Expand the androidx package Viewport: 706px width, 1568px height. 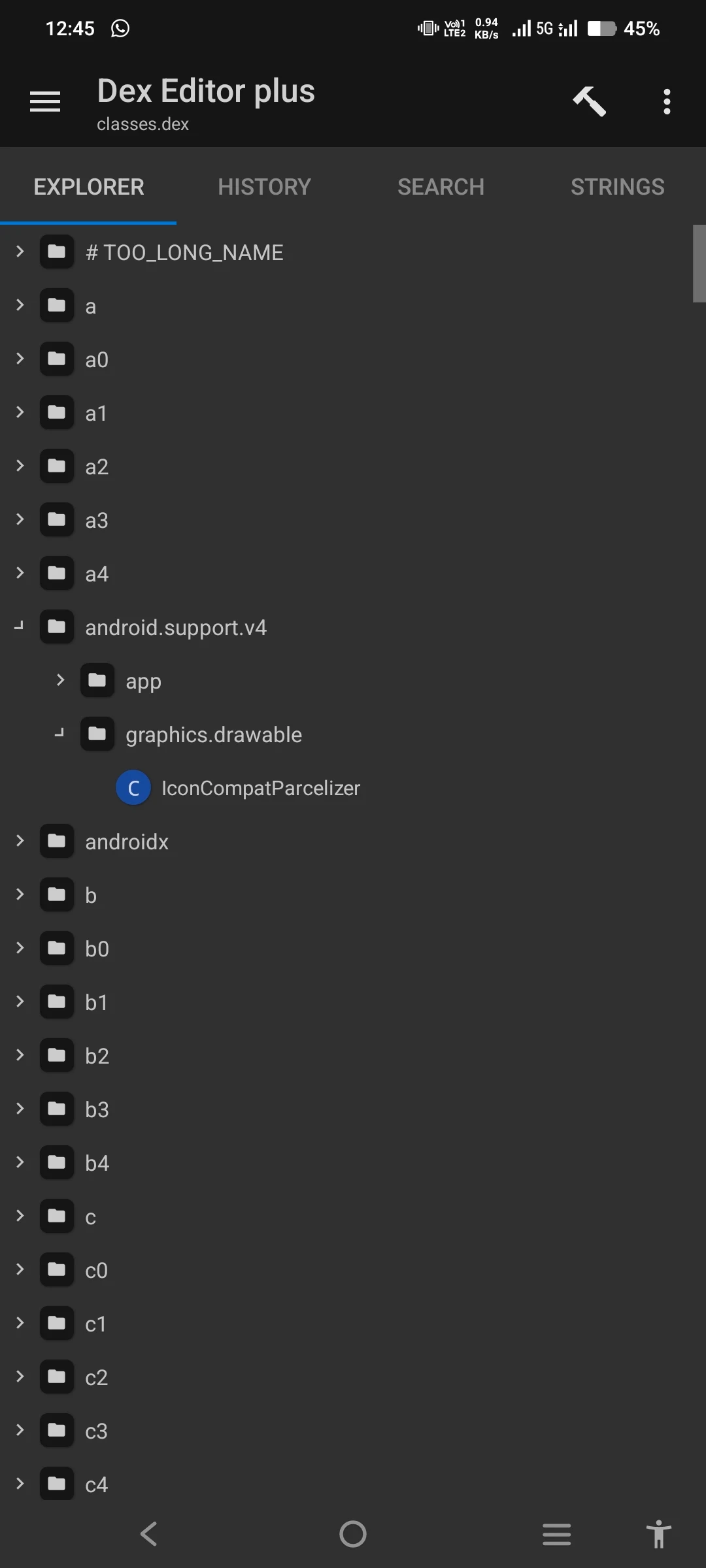[19, 841]
